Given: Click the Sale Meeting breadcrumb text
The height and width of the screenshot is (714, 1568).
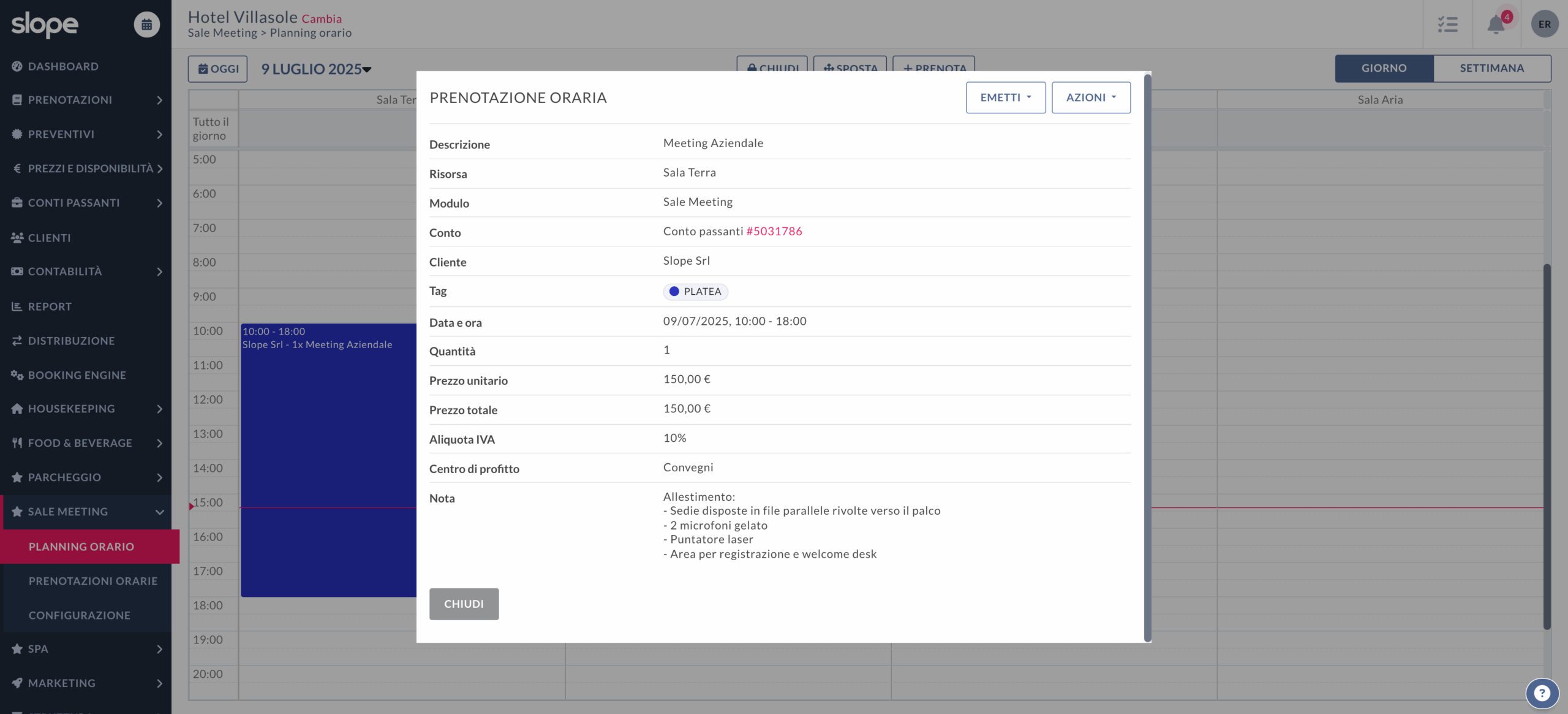Looking at the screenshot, I should pyautogui.click(x=222, y=33).
